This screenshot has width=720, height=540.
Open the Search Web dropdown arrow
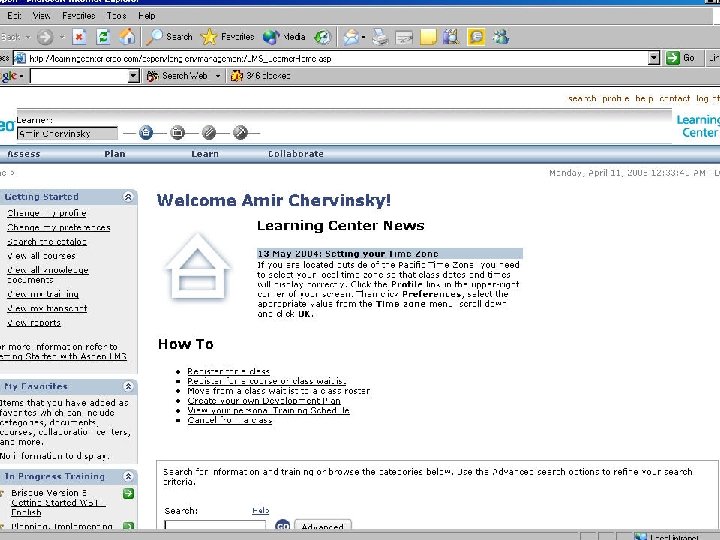(218, 76)
